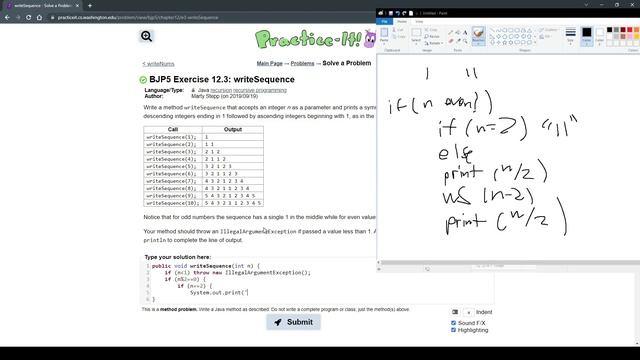
Task: Open the Select dropdown arrow in Paint
Action: pyautogui.click(x=416, y=44)
